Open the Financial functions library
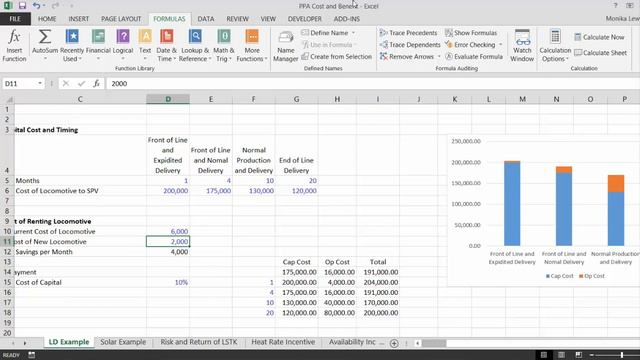Viewport: 640px width, 360px height. click(98, 46)
